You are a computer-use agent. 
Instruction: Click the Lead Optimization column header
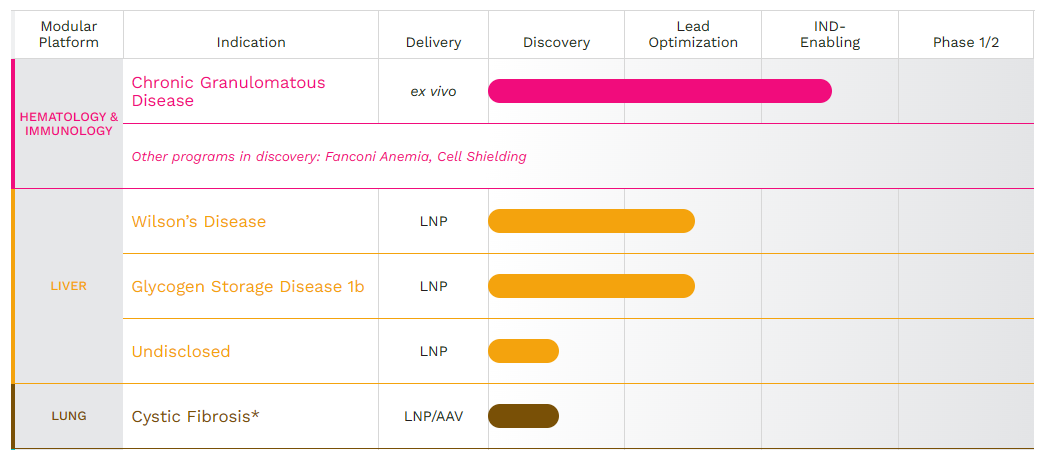pos(693,34)
